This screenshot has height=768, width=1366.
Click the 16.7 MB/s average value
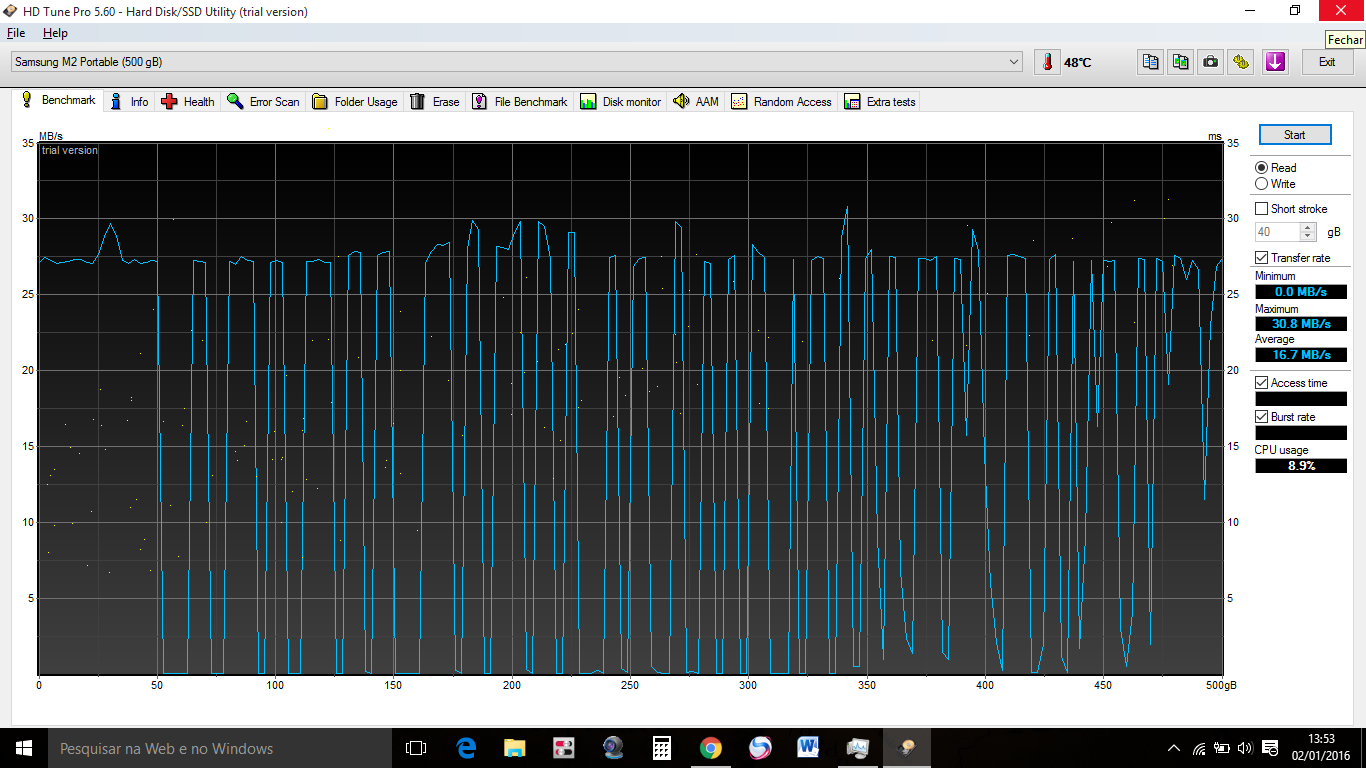1301,355
